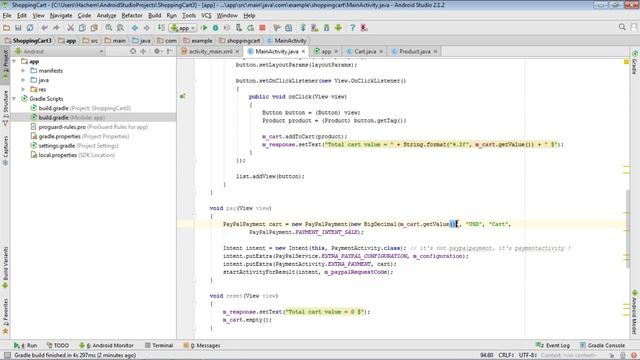Toggle the Structure side panel
640x360 pixels.
tap(5, 108)
